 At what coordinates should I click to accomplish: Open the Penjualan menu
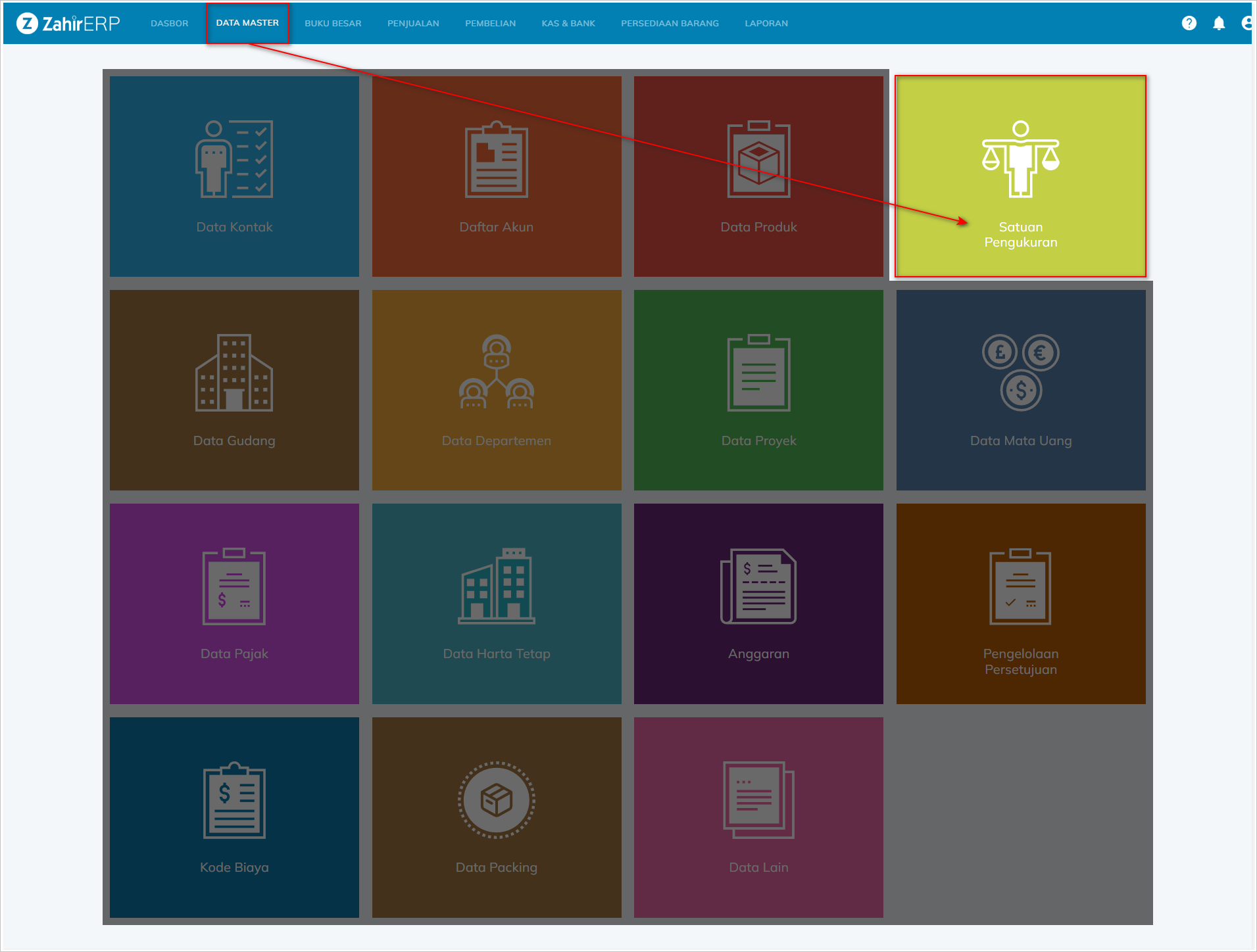point(413,23)
